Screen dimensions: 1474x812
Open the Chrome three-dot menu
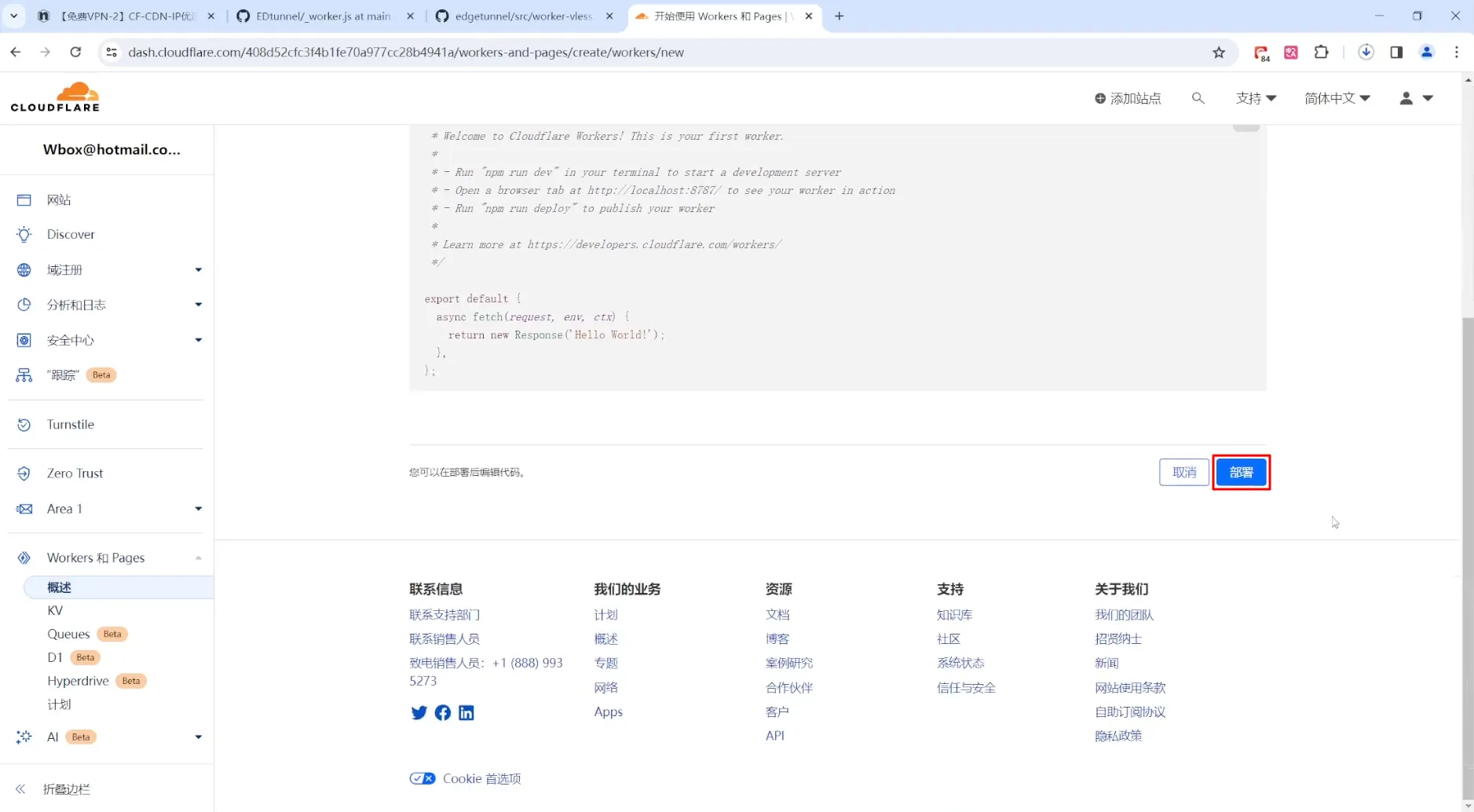(x=1457, y=53)
